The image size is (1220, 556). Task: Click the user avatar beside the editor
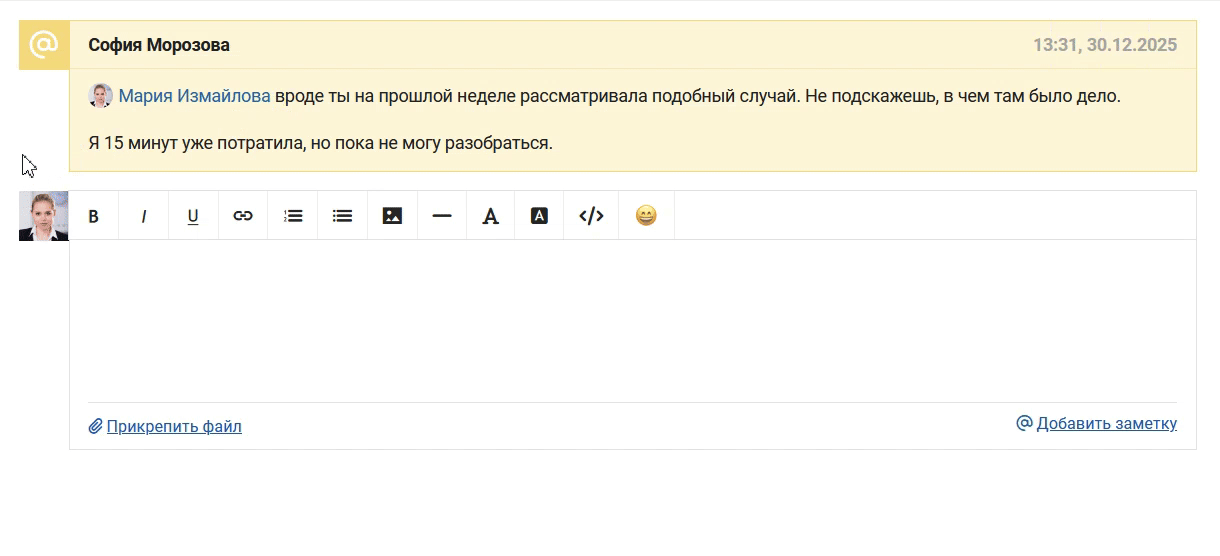pos(44,216)
